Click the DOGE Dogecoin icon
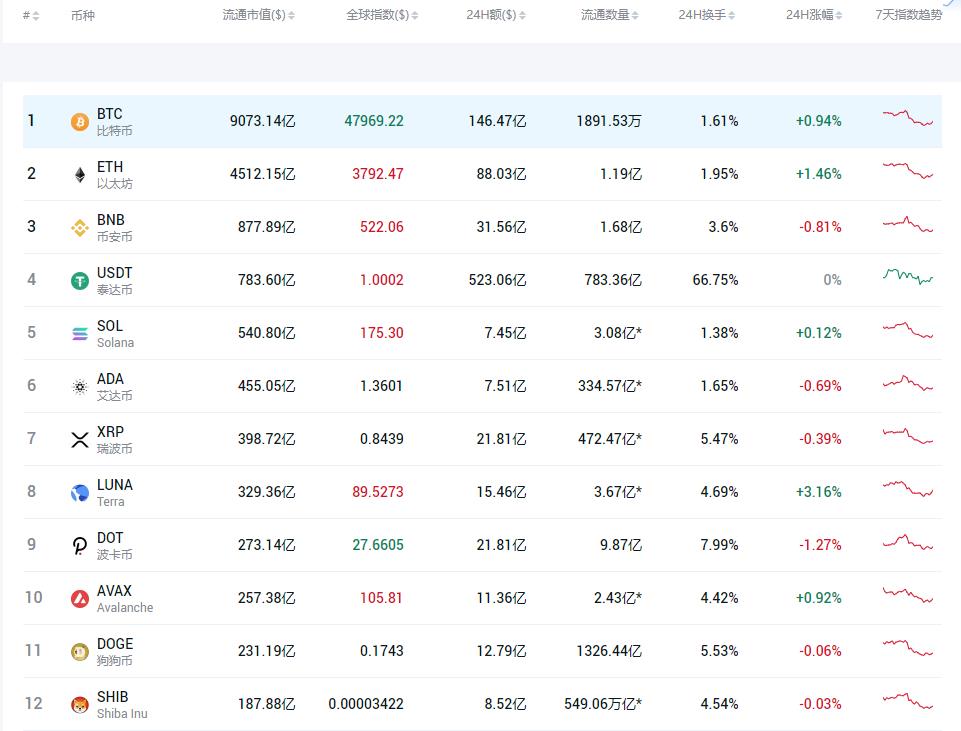Image resolution: width=961 pixels, height=731 pixels. (x=80, y=652)
